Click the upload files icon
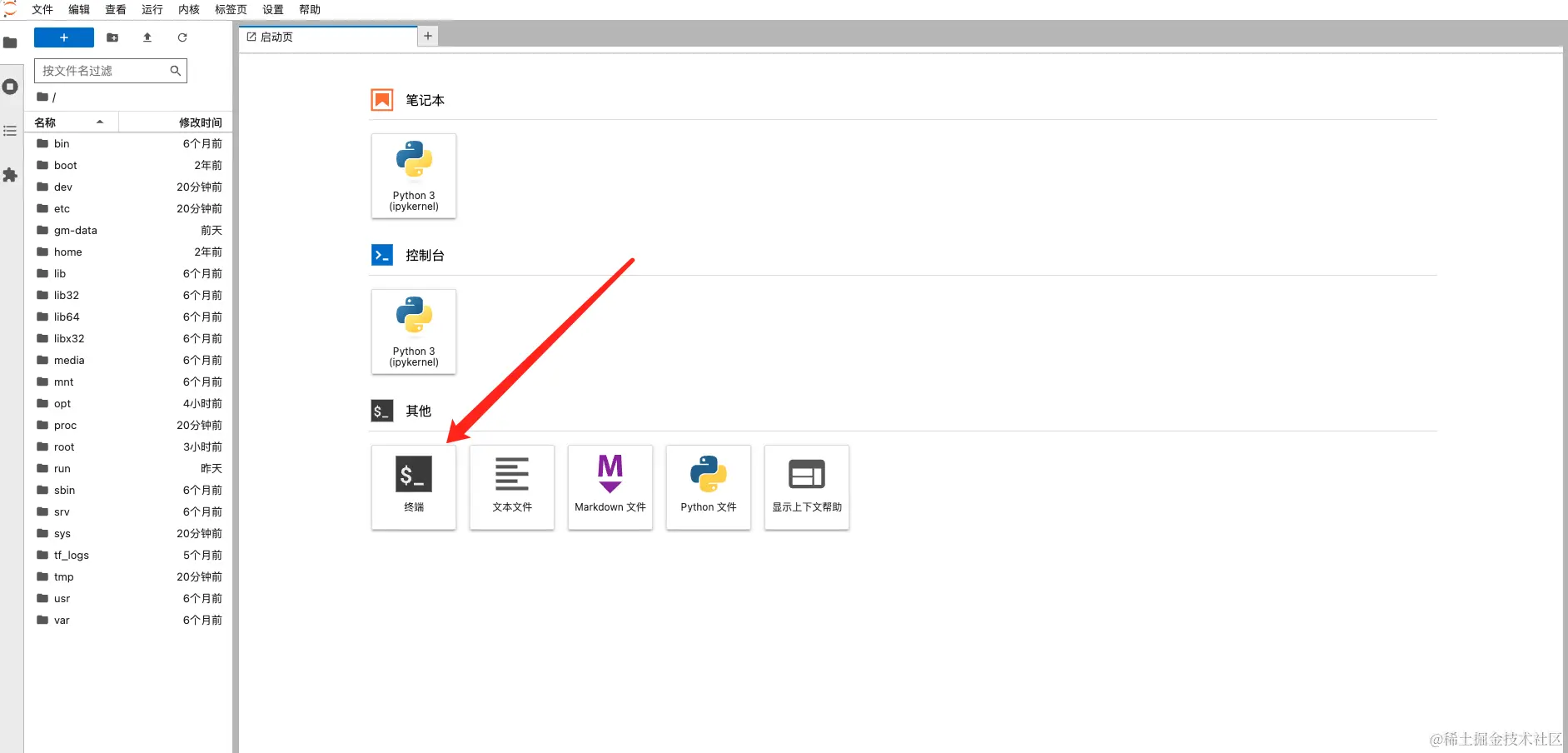The width and height of the screenshot is (1568, 753). point(147,37)
